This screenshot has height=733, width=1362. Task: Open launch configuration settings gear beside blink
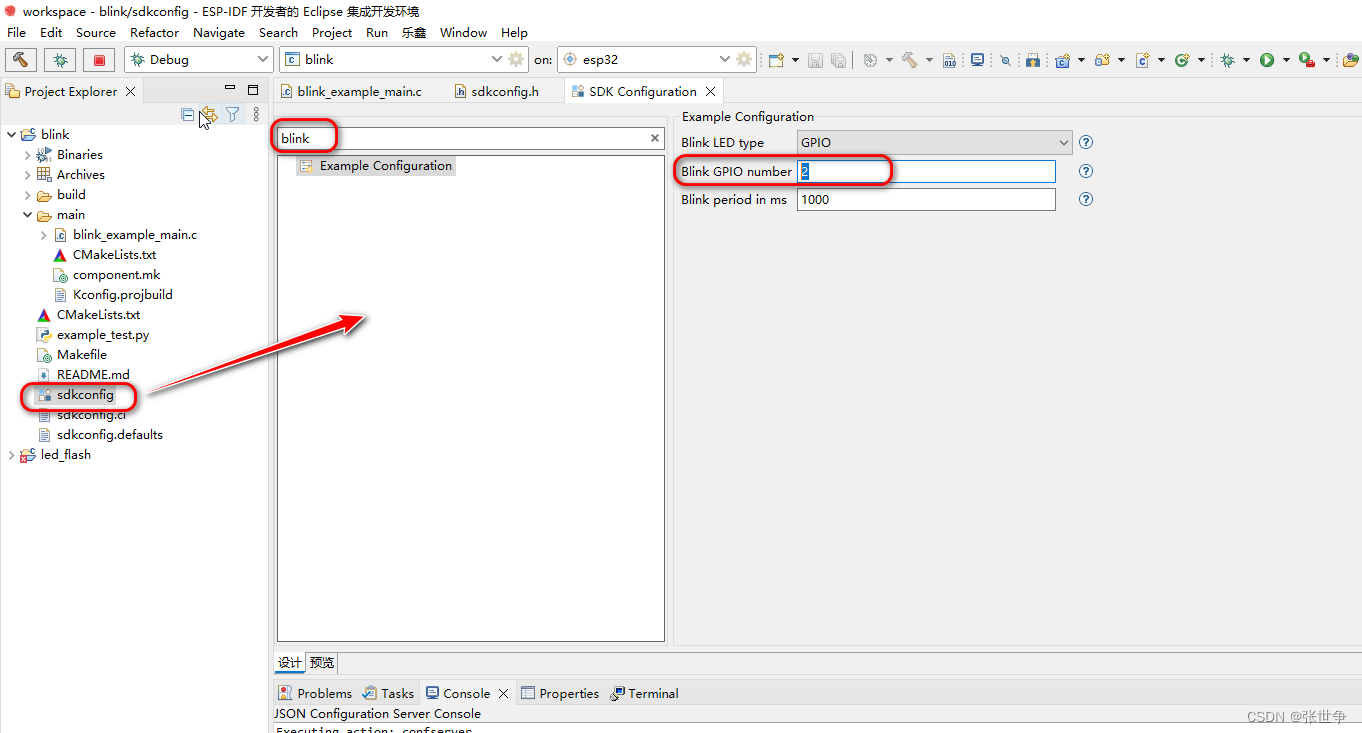coord(516,59)
